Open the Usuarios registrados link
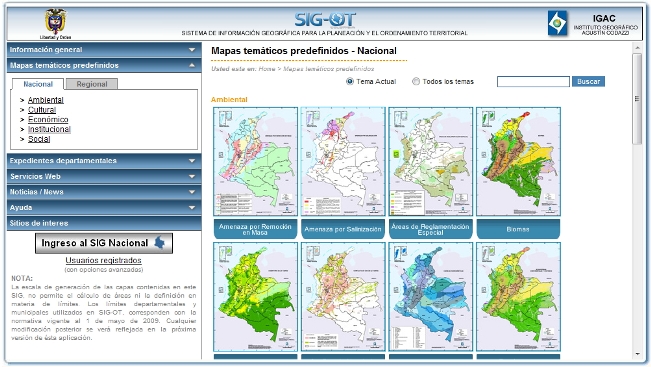Screen dimensions: 651x367 pyautogui.click(x=103, y=260)
